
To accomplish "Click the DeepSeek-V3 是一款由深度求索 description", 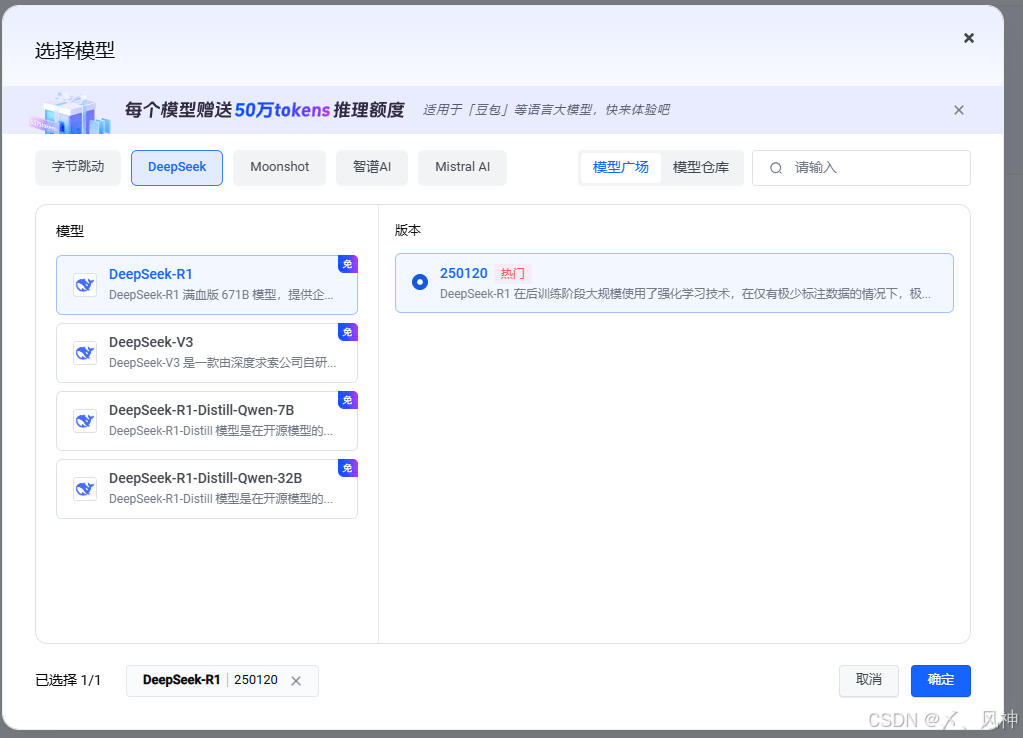I will tap(222, 363).
